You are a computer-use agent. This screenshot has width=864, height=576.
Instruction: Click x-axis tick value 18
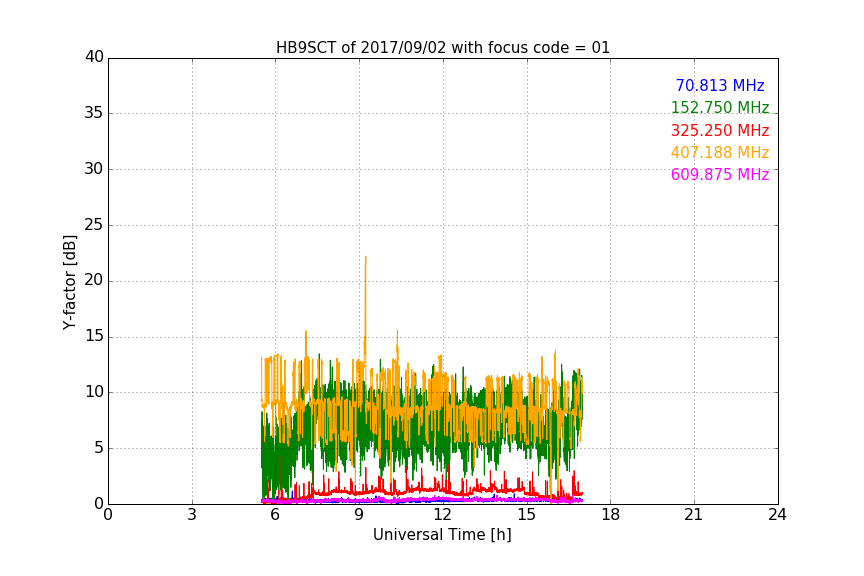tap(611, 515)
